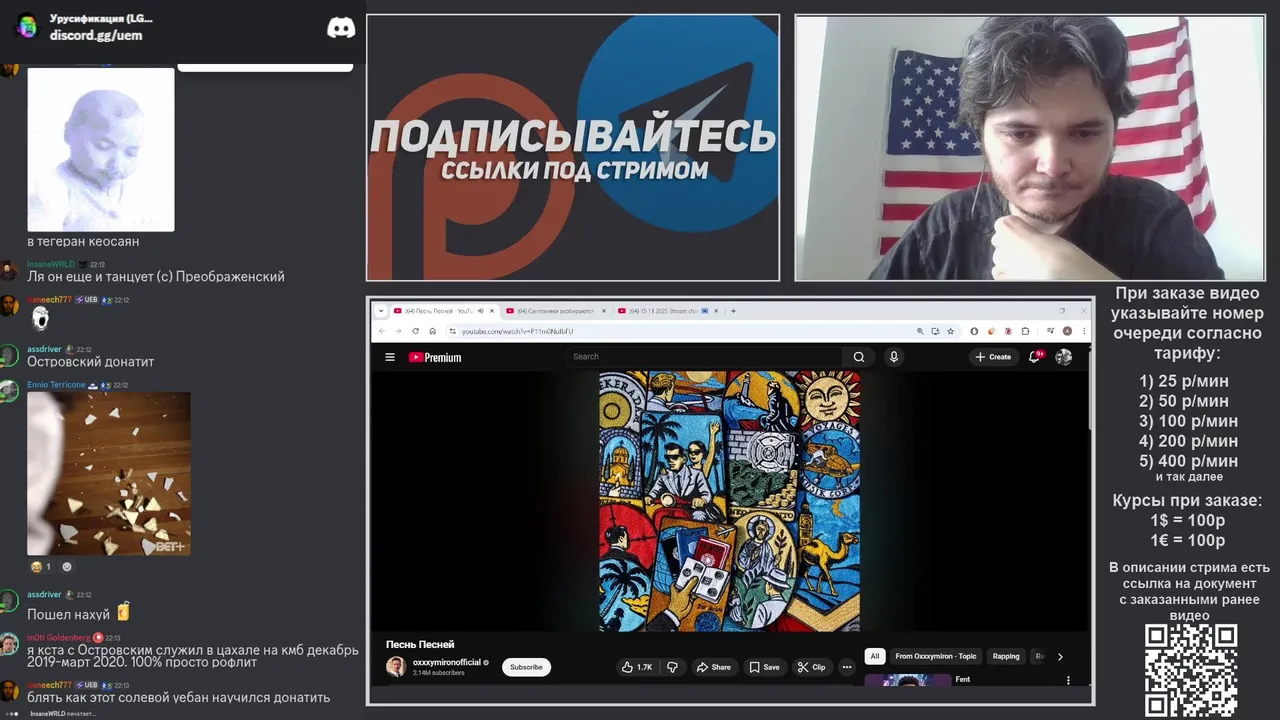Screen dimensions: 1280x720
Task: Show next topic chips with arrow
Action: pos(1060,657)
